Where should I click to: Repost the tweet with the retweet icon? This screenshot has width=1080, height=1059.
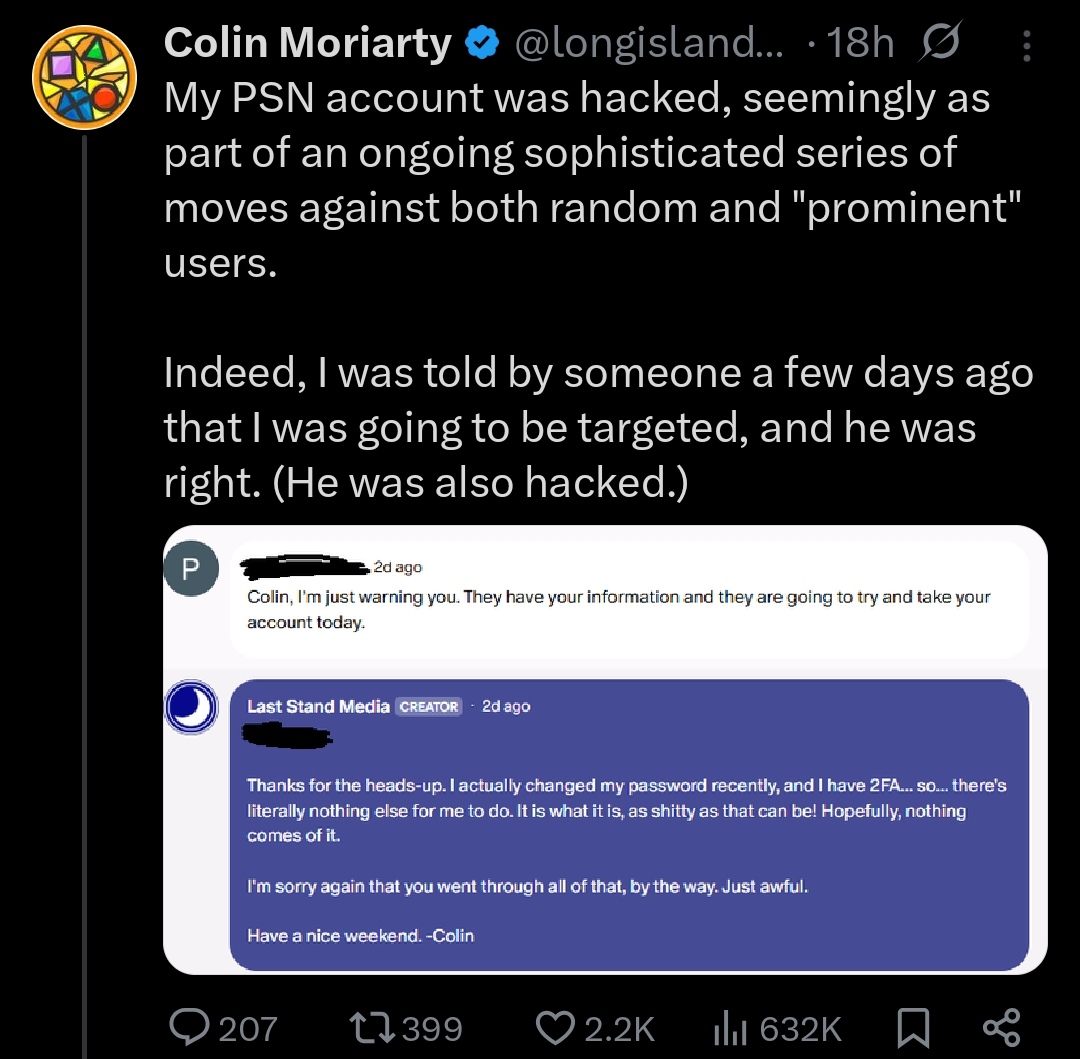point(372,1027)
